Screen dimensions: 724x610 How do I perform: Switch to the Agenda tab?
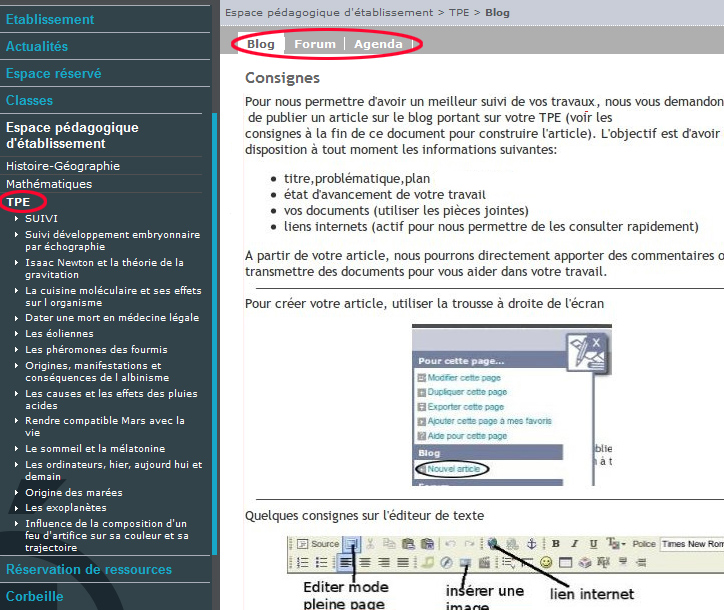[x=378, y=44]
